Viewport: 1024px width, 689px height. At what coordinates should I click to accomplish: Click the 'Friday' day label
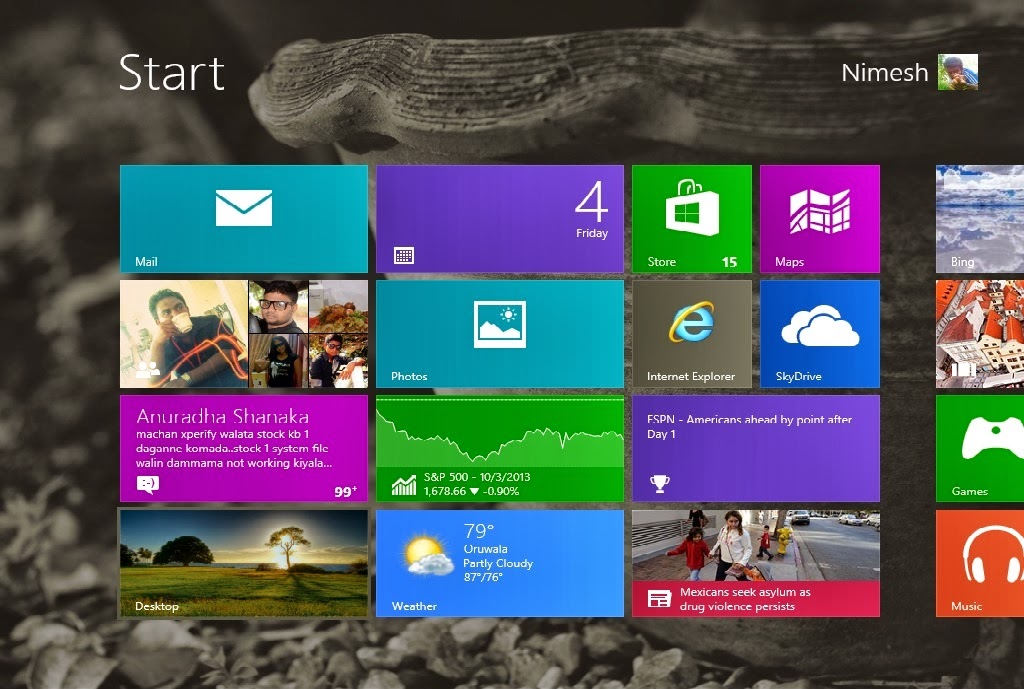(x=592, y=233)
